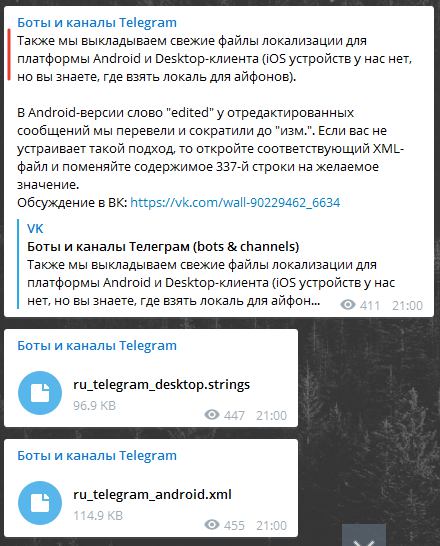The width and height of the screenshot is (440, 546).
Task: Open channel name above the desktop.strings file
Action: [97, 345]
